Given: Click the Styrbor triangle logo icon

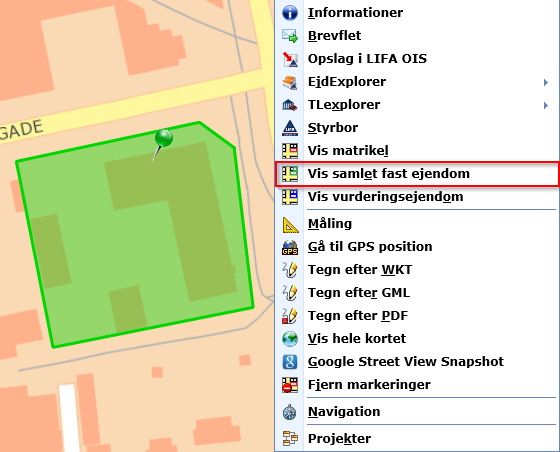Looking at the screenshot, I should click(290, 128).
